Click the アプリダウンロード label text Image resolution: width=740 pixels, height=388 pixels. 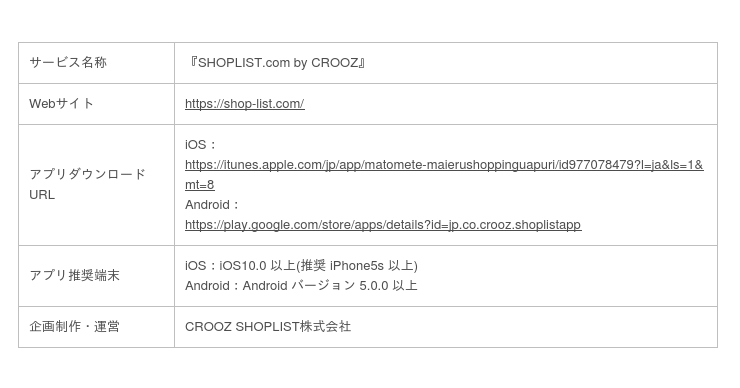87,175
